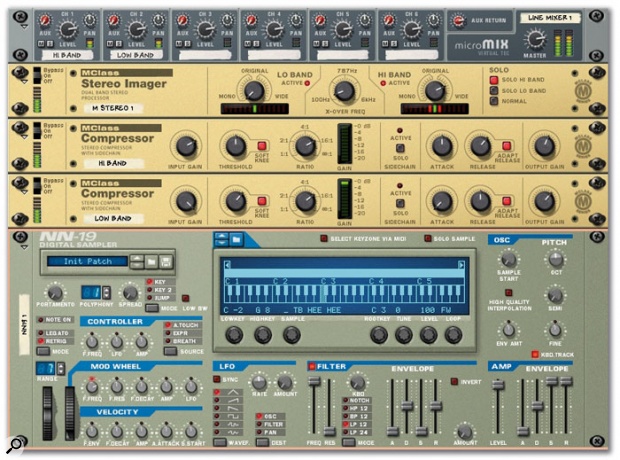Save the NN-19 patch via floppy icon

click(166, 261)
